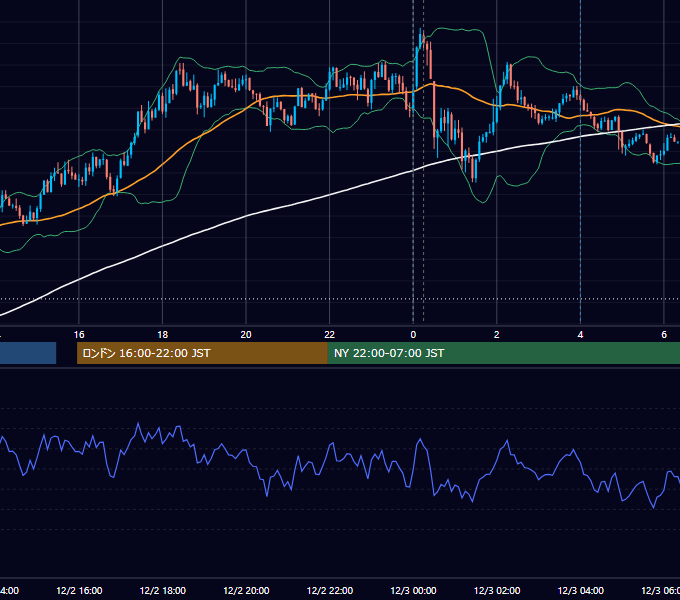Screen dimensions: 680x600
Task: Click the '12/2 18:00' date label
Action: (163, 591)
